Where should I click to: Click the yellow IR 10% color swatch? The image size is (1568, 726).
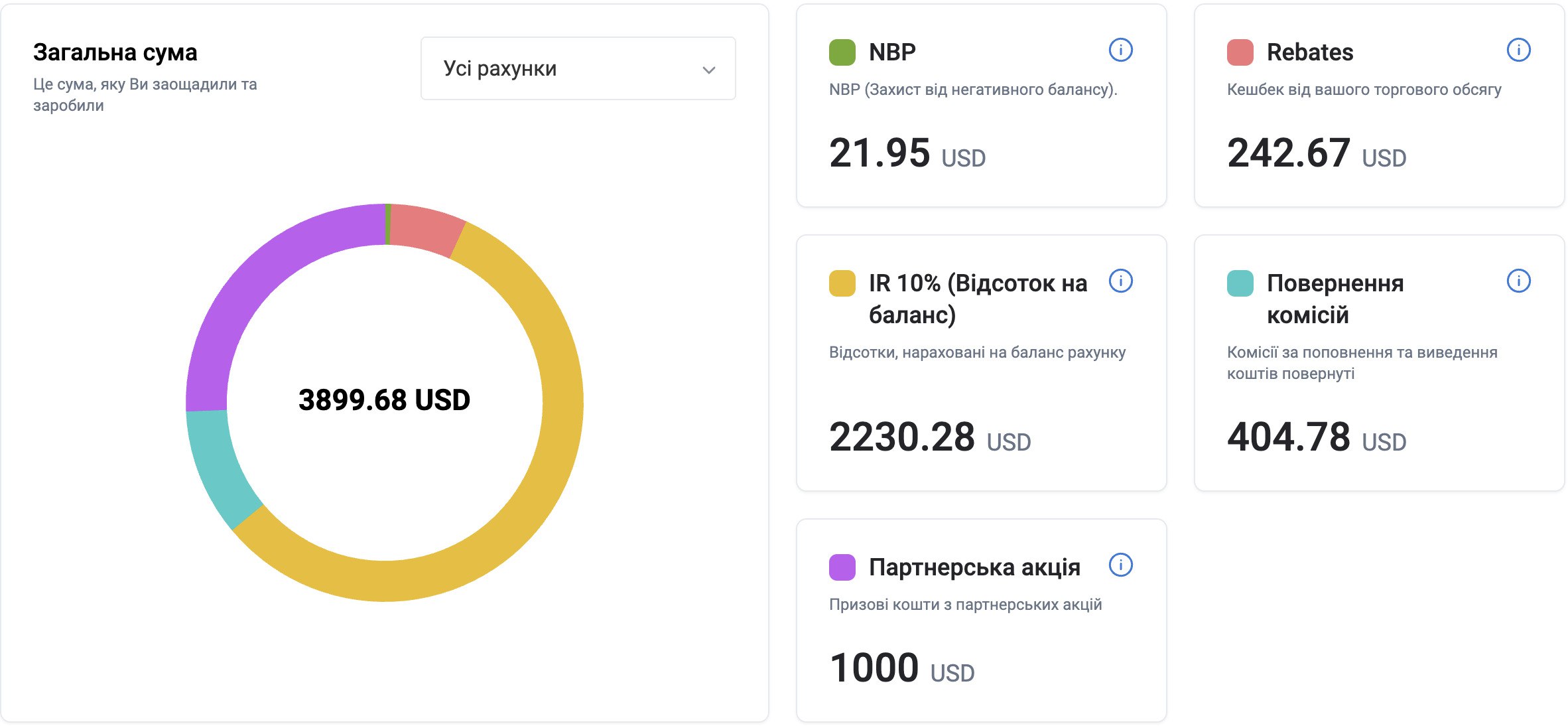click(x=842, y=283)
